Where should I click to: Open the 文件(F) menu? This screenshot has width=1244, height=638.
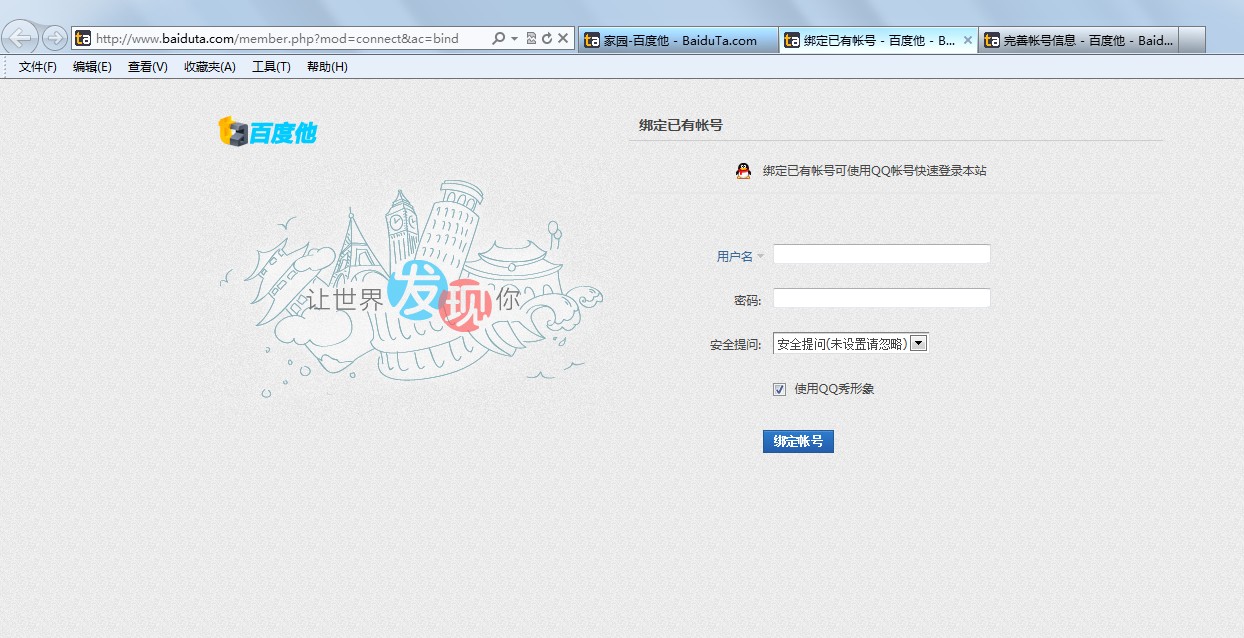click(x=38, y=67)
